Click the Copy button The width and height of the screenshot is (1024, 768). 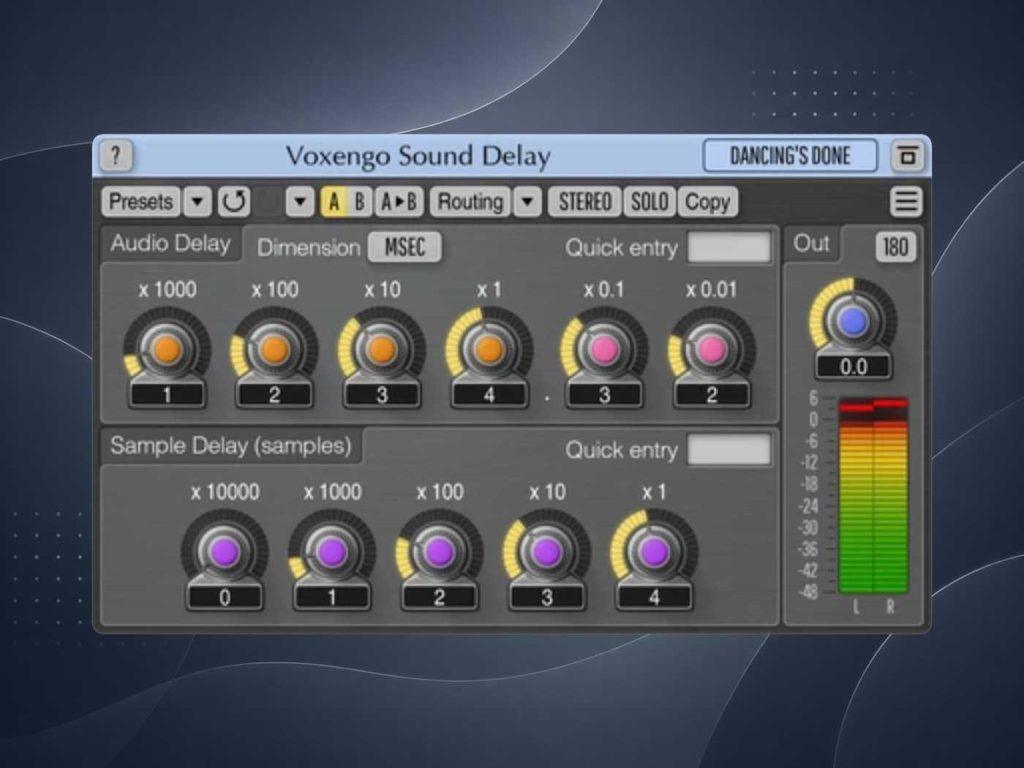707,202
